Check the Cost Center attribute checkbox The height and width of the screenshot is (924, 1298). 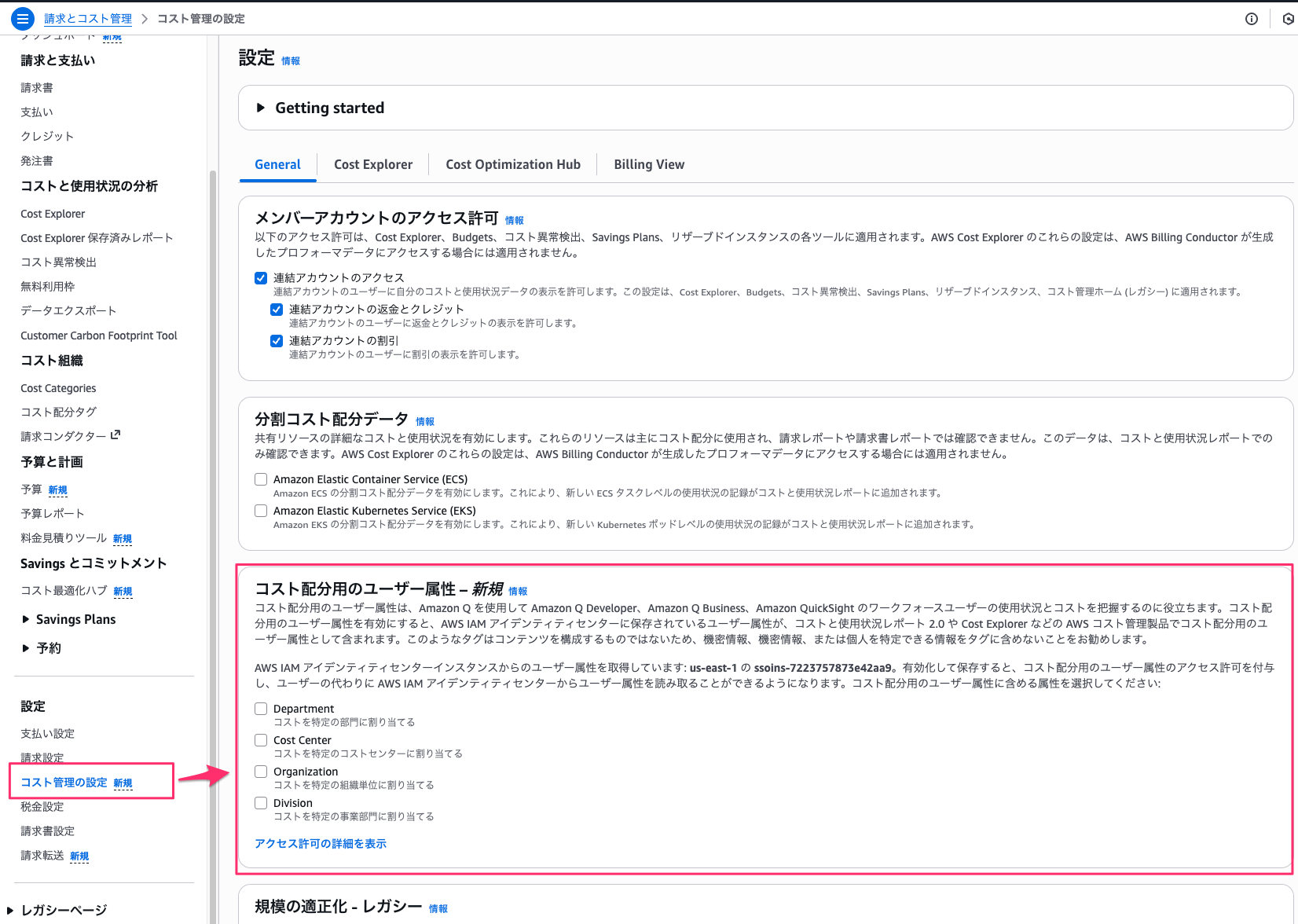(260, 739)
